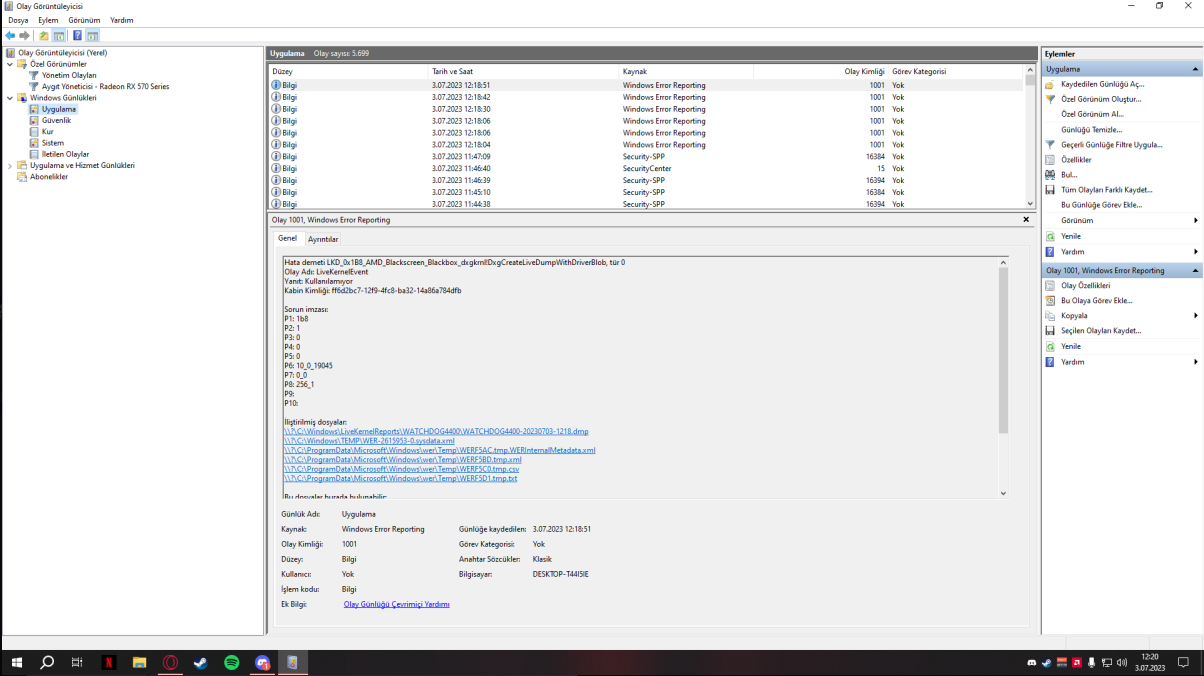Open the Görünüm menu in menu bar

point(85,20)
